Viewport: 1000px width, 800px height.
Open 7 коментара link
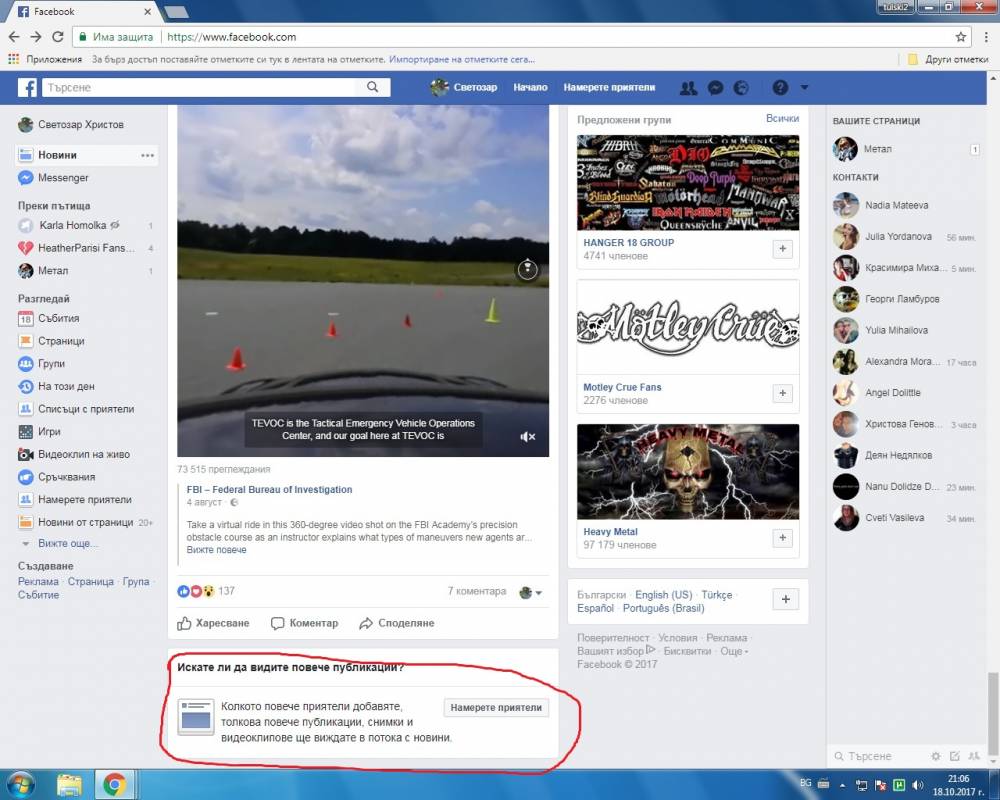[476, 591]
